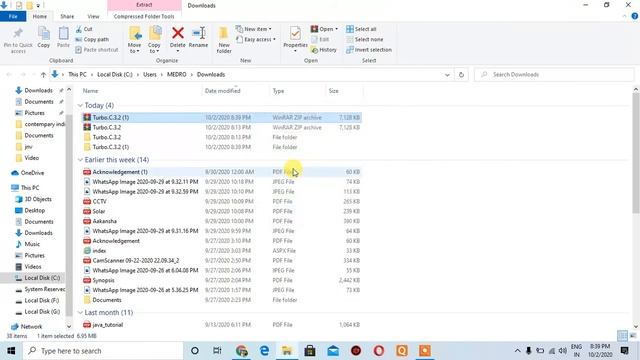
Task: Open the New item dropdown
Action: point(254,29)
